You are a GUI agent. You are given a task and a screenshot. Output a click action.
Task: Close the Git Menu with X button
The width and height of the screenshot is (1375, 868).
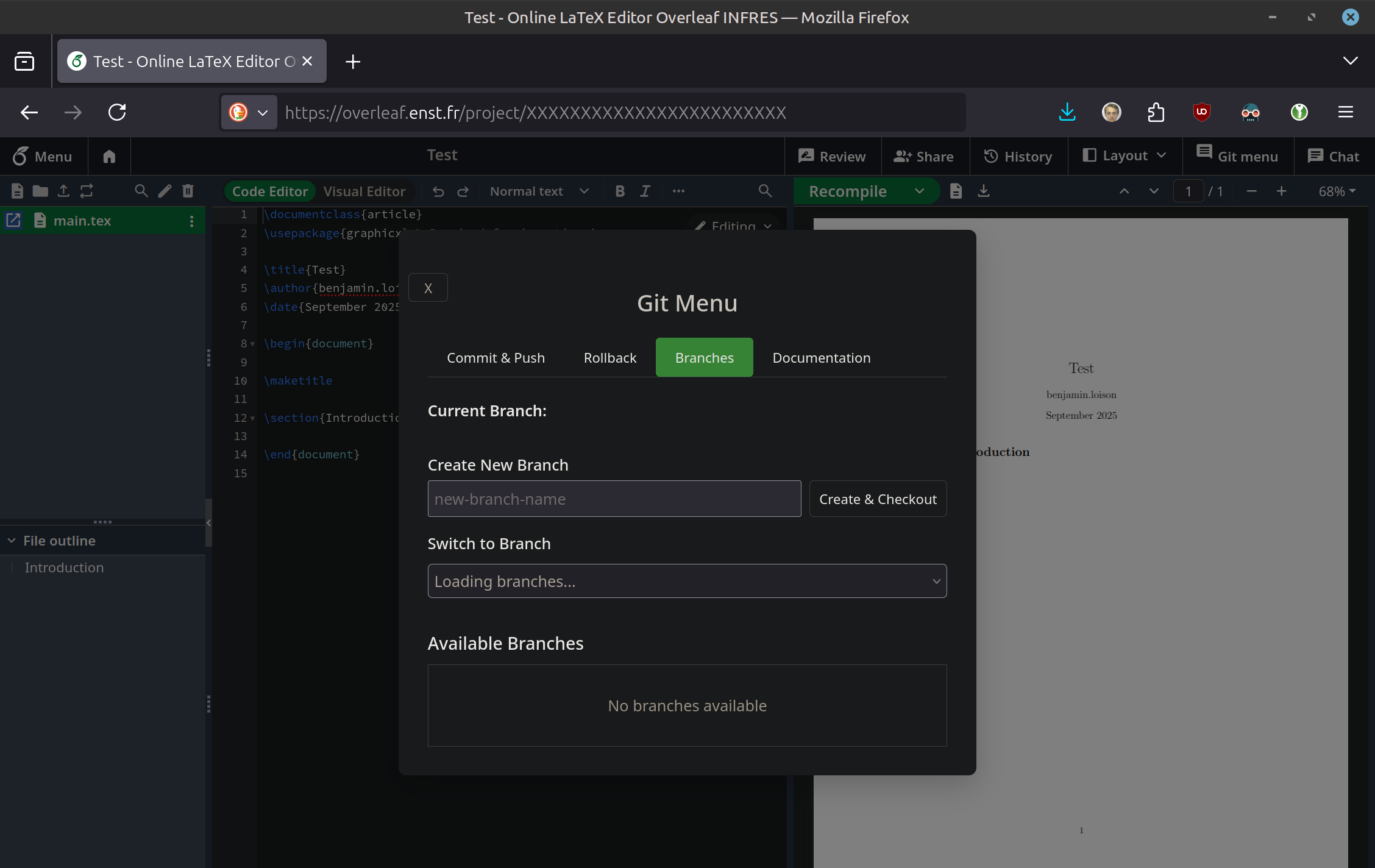428,288
